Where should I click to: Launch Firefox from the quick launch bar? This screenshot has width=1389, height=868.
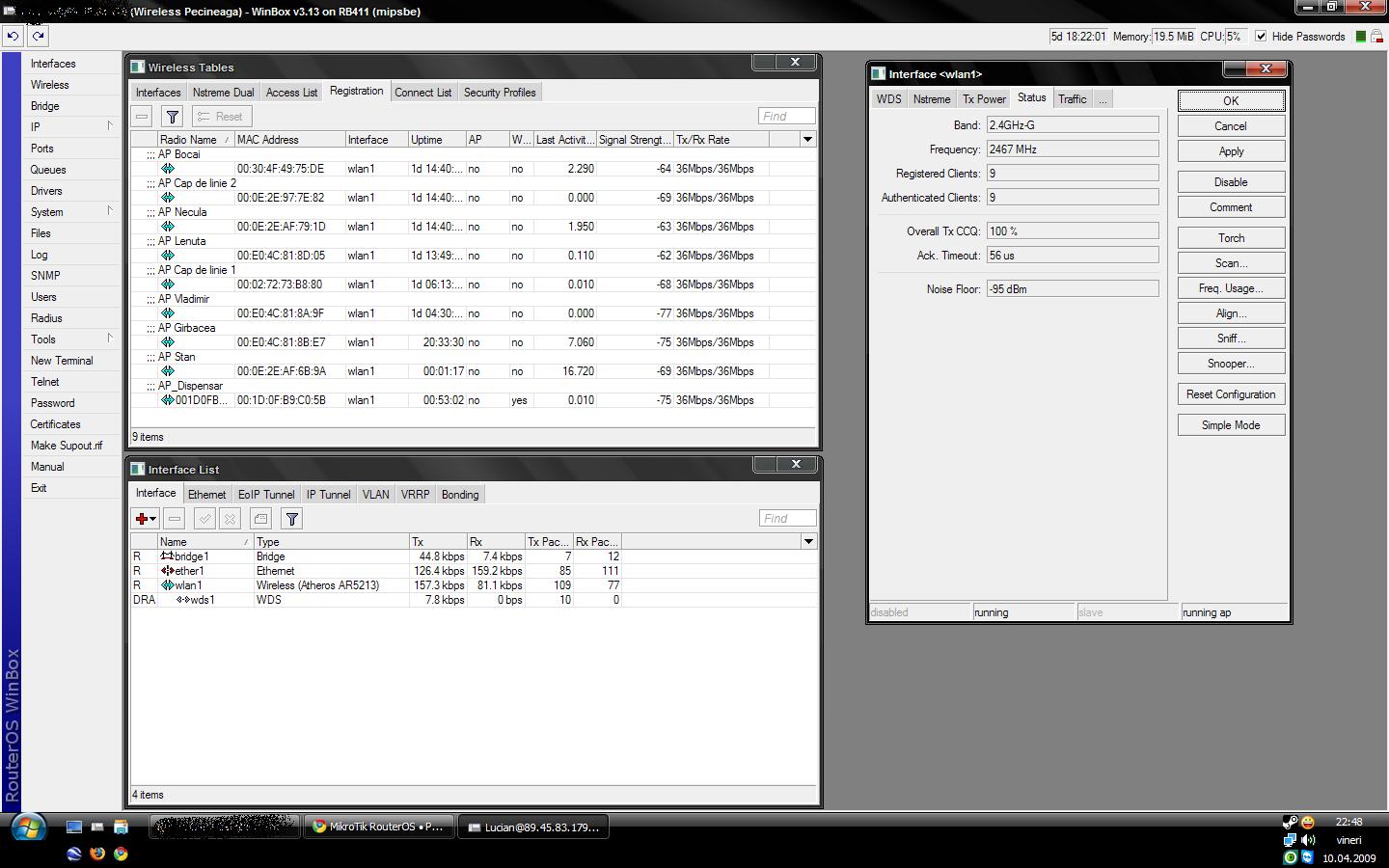[97, 854]
